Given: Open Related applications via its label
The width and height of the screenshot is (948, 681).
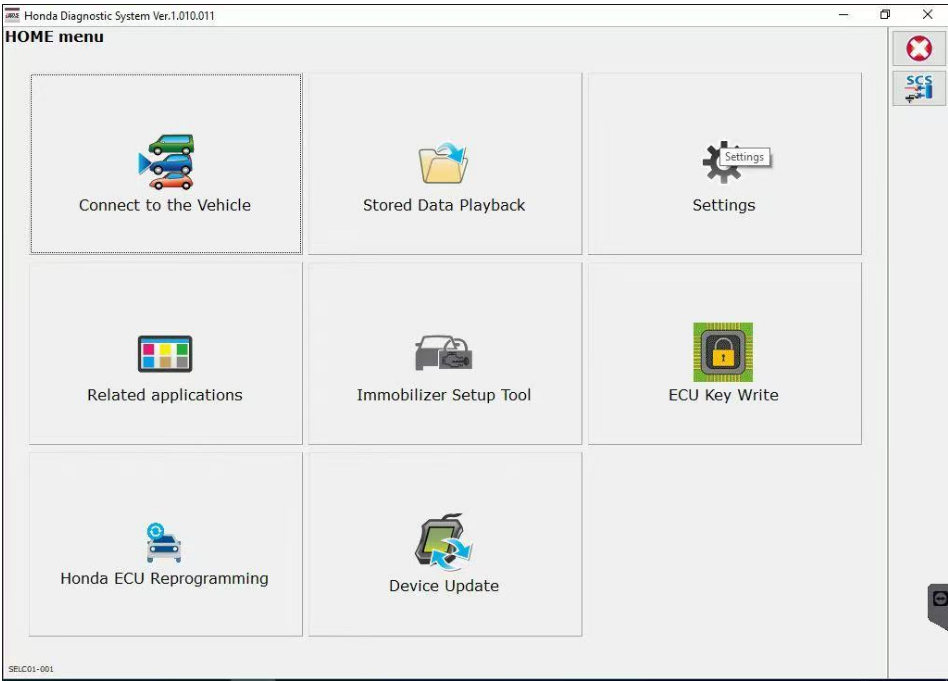Looking at the screenshot, I should (x=165, y=396).
